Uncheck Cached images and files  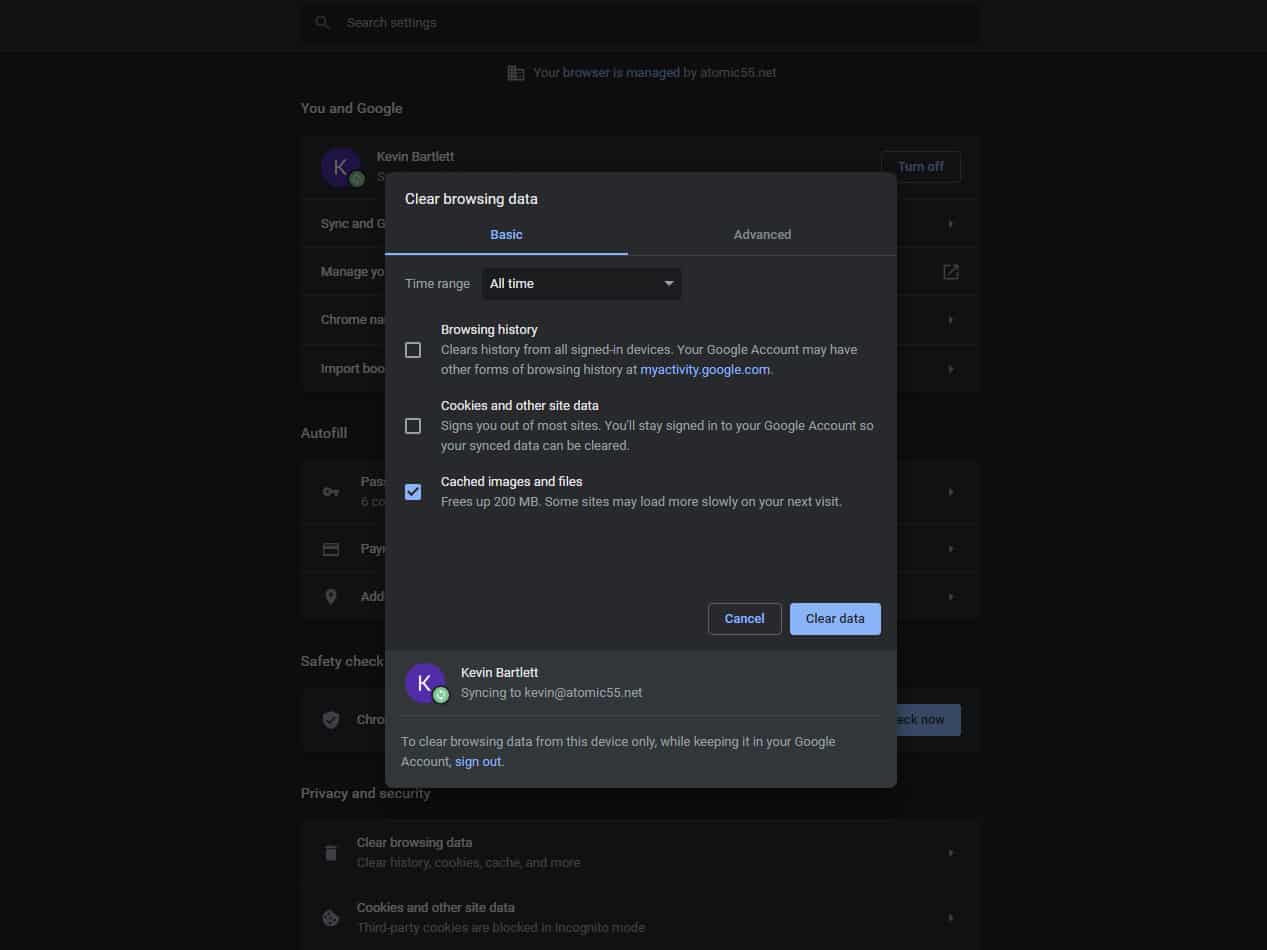(x=413, y=492)
